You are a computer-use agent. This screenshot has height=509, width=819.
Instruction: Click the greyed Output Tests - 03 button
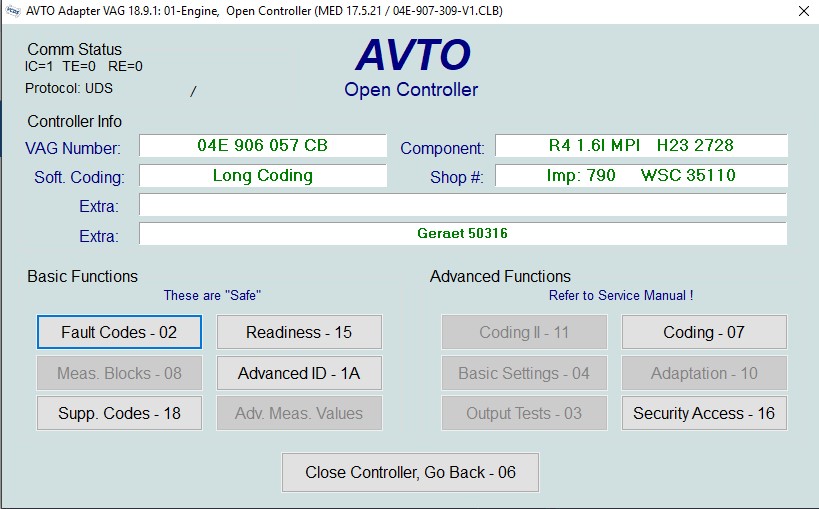pyautogui.click(x=524, y=413)
